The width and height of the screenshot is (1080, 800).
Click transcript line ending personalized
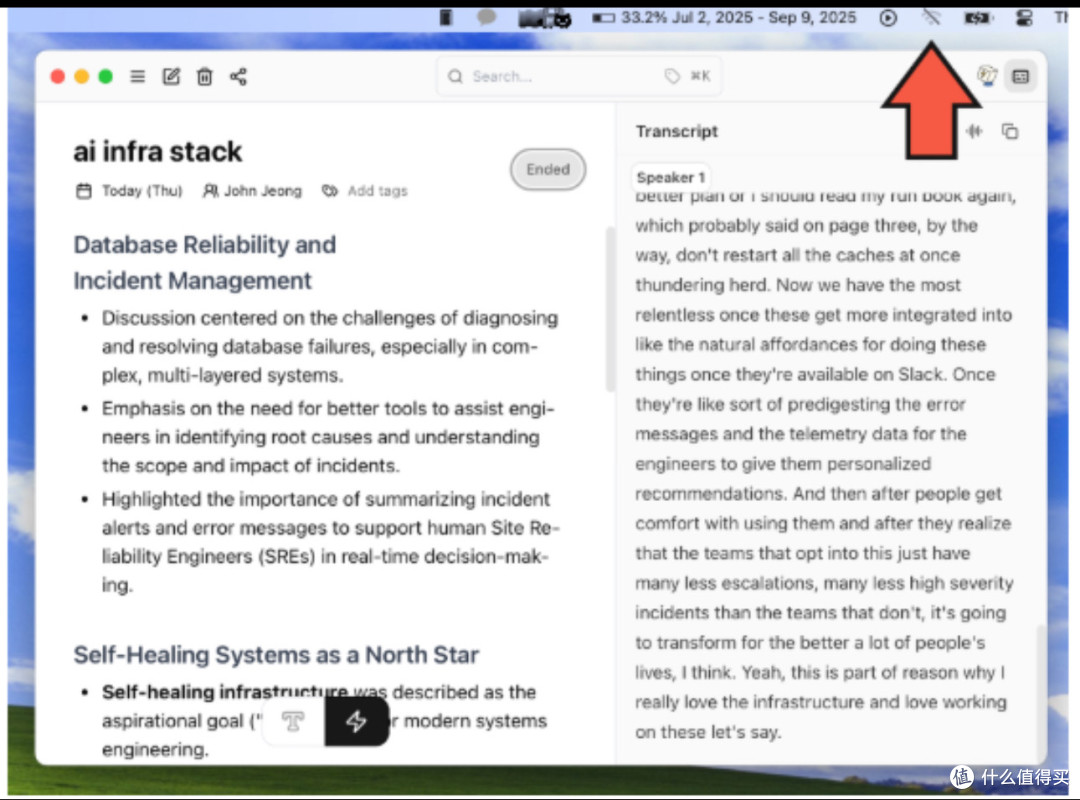(783, 464)
